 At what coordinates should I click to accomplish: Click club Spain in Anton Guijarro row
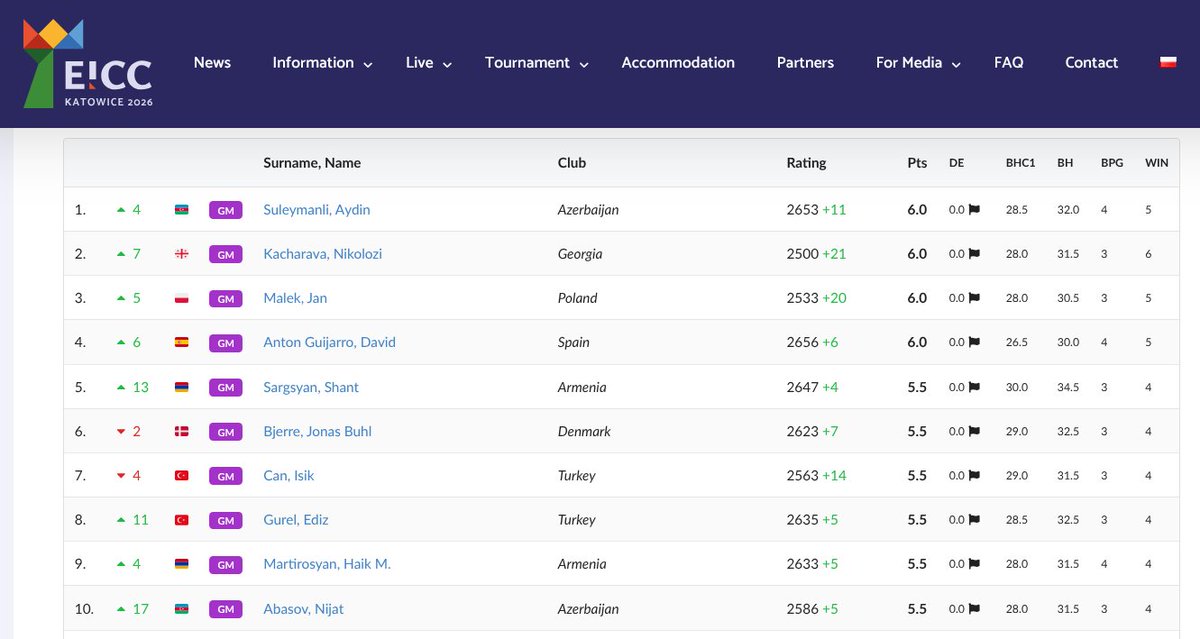pos(573,342)
